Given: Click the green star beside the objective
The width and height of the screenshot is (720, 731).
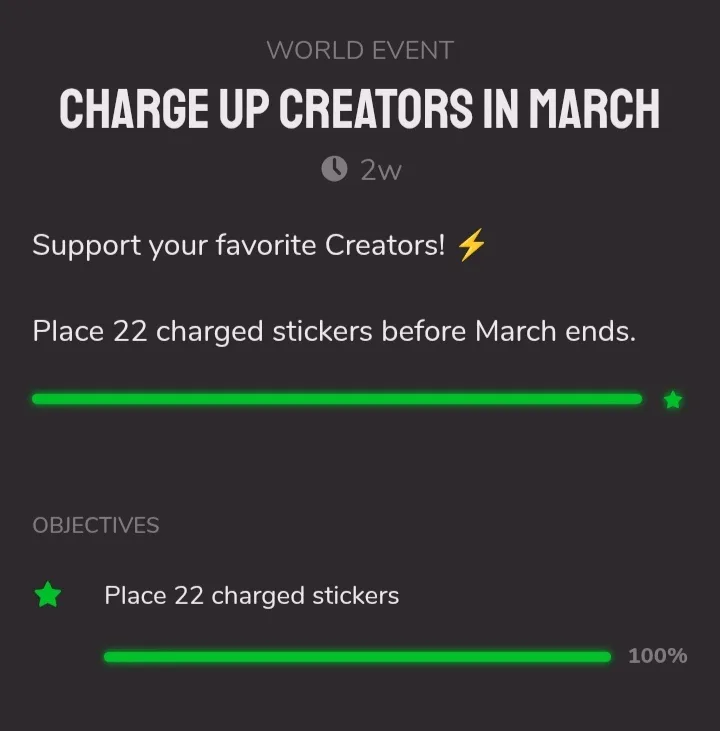Looking at the screenshot, I should click(x=47, y=596).
